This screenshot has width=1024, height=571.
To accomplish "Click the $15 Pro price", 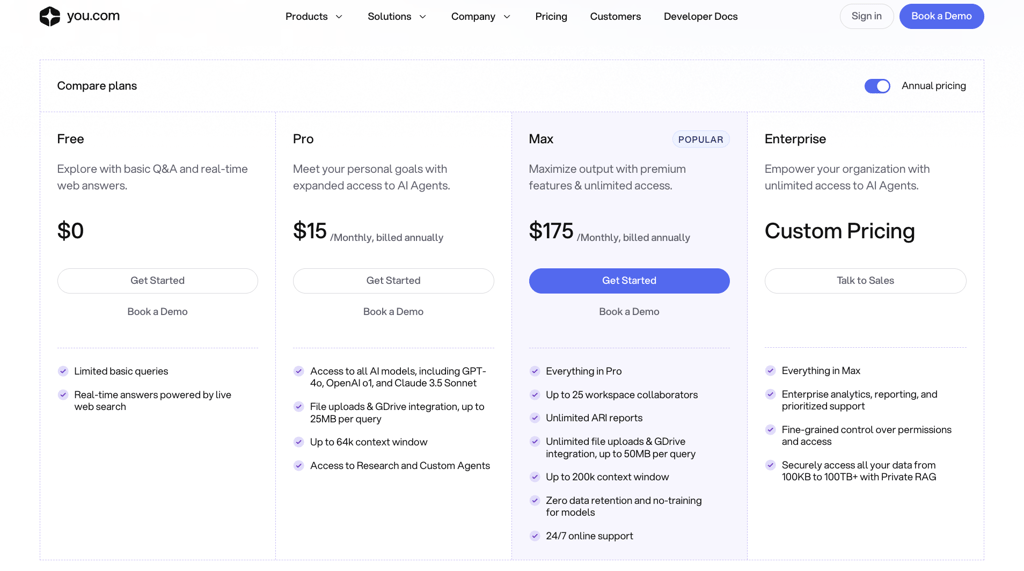I will pyautogui.click(x=310, y=231).
